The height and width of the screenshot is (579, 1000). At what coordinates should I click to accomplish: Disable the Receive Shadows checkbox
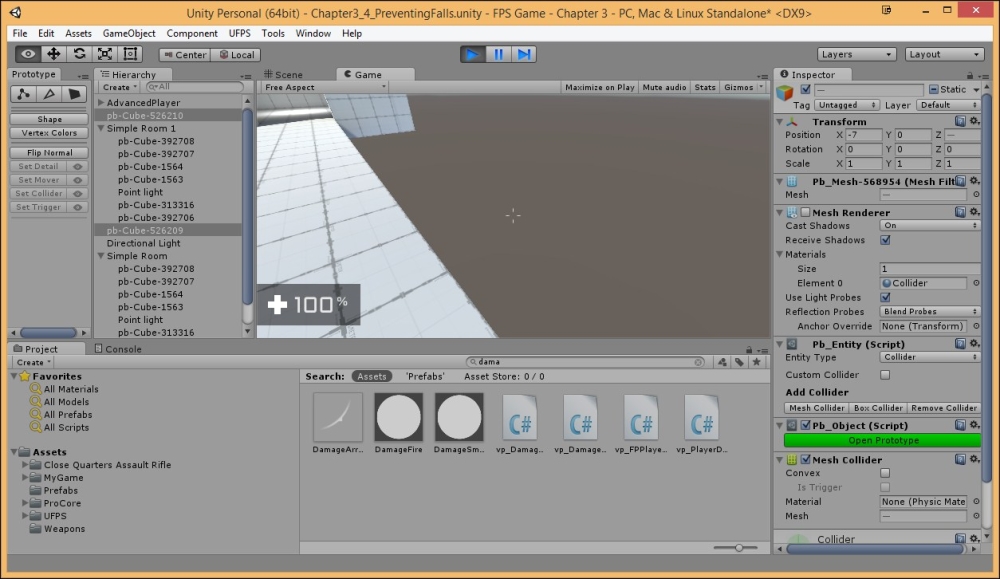point(885,240)
